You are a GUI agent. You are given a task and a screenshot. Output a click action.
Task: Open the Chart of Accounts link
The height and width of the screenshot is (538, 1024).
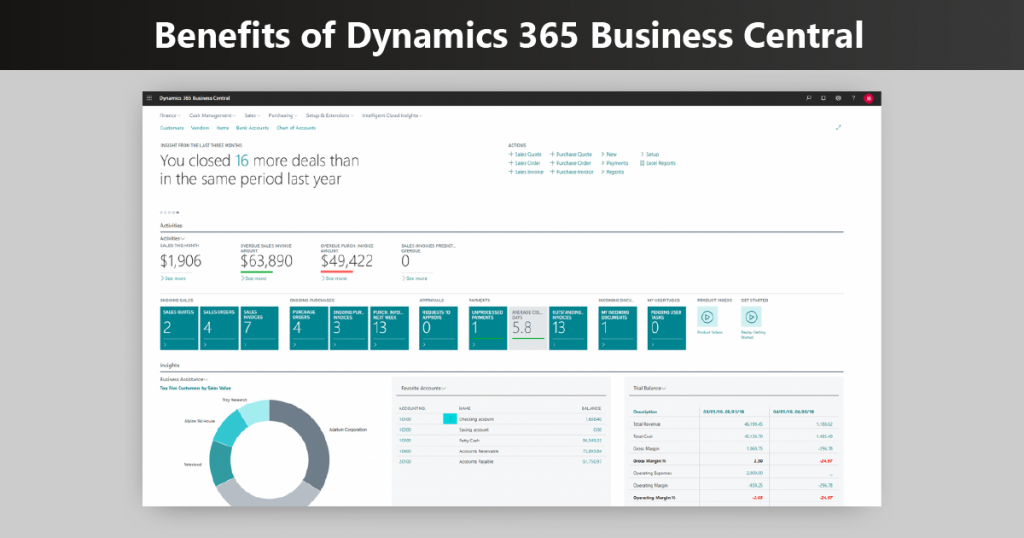[x=296, y=128]
